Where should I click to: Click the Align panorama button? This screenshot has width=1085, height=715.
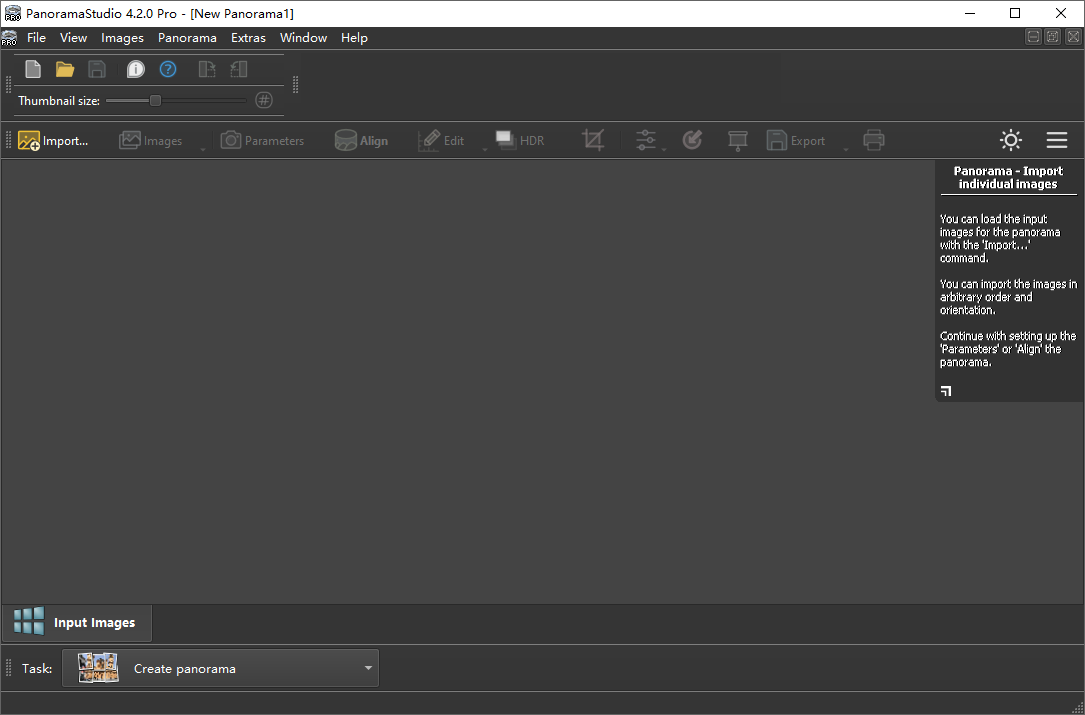point(361,141)
